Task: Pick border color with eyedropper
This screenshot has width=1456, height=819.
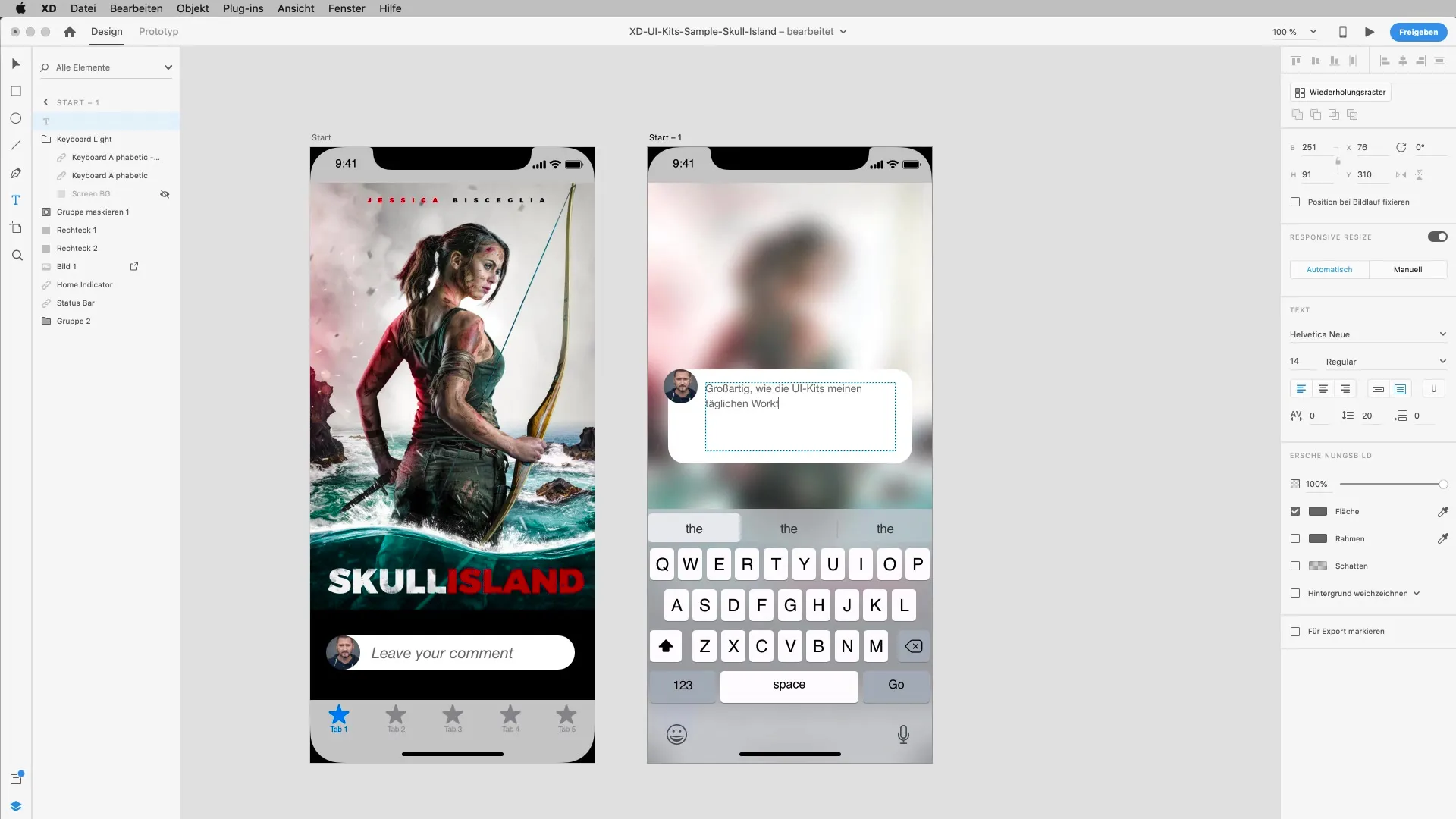Action: click(x=1442, y=539)
